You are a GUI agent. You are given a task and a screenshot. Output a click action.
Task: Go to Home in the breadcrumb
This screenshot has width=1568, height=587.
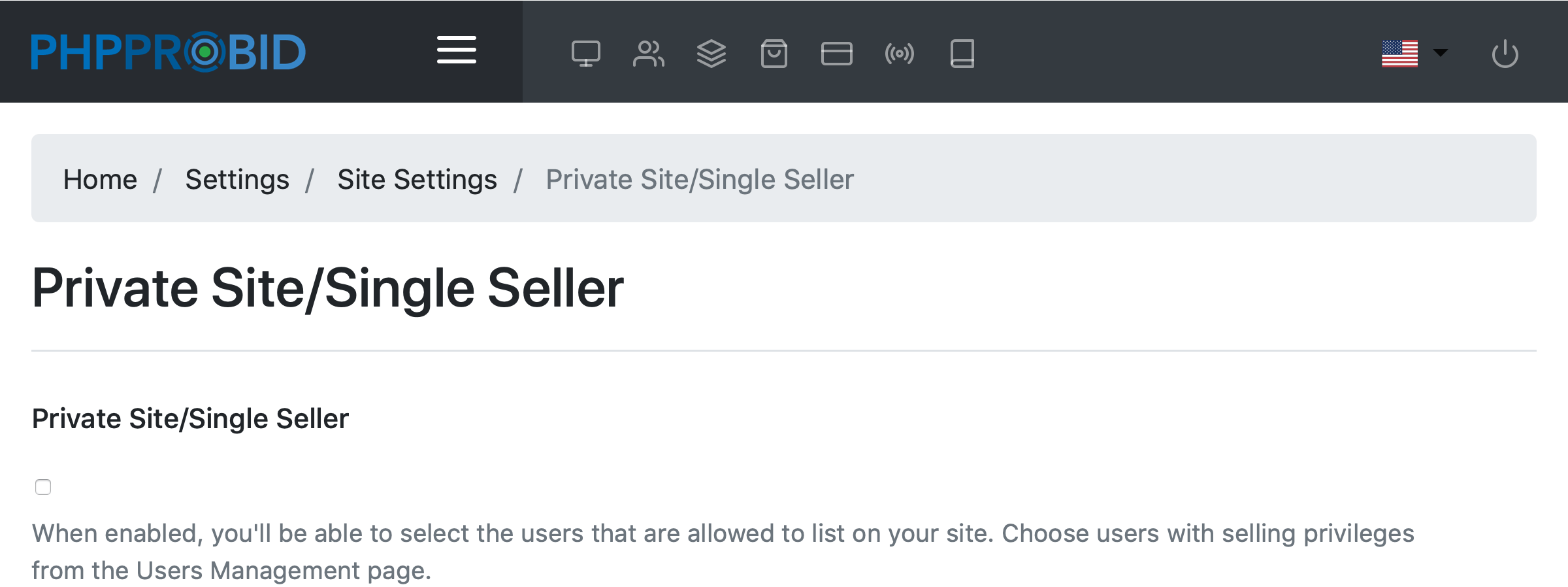(x=100, y=179)
